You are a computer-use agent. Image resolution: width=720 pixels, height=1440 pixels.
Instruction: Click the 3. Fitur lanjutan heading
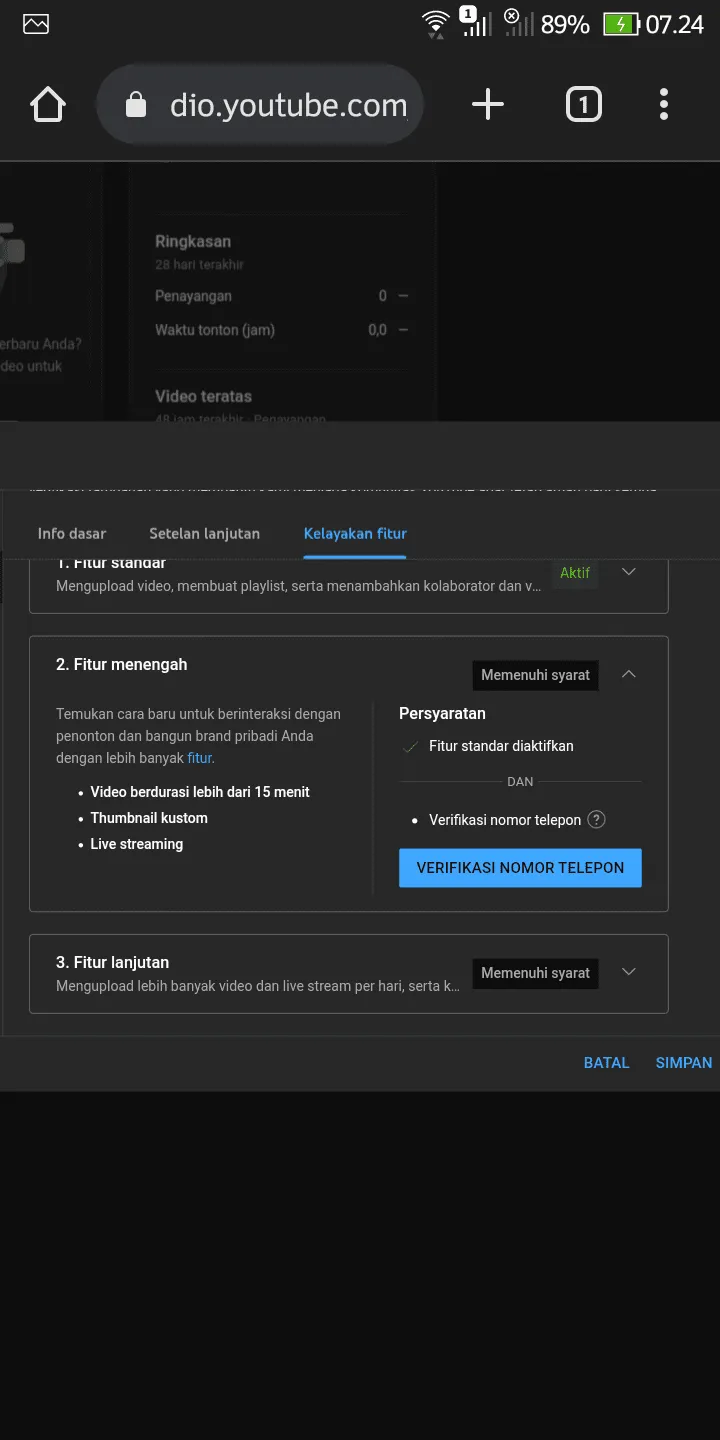point(113,962)
